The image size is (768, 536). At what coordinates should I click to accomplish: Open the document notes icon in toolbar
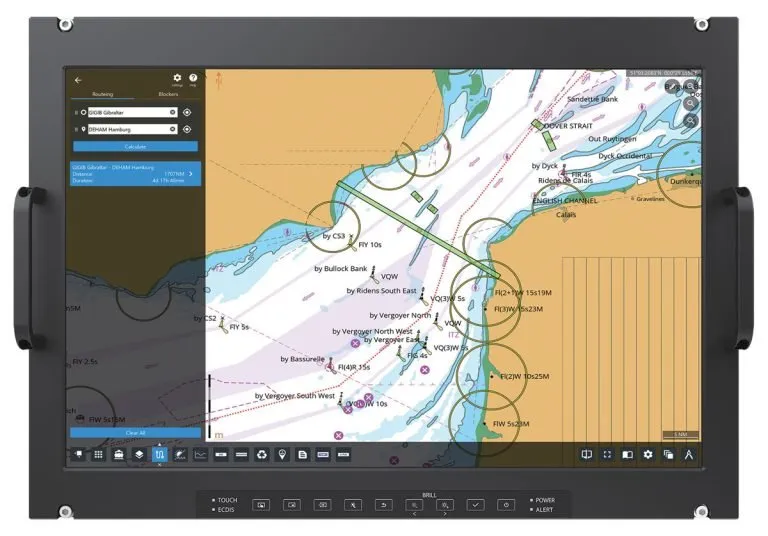(303, 455)
